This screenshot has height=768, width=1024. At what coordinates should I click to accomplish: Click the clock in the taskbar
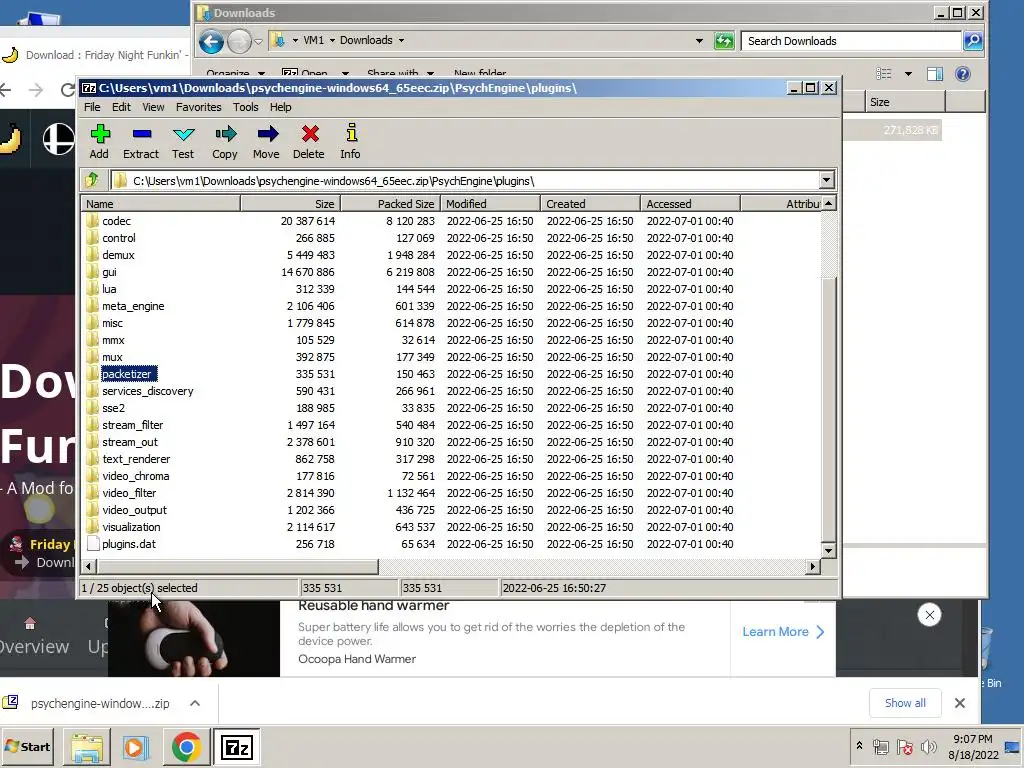(x=972, y=746)
